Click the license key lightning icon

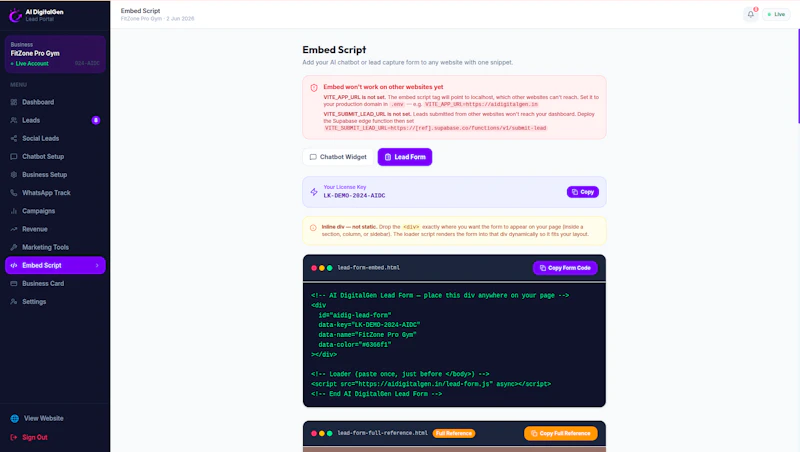314,192
